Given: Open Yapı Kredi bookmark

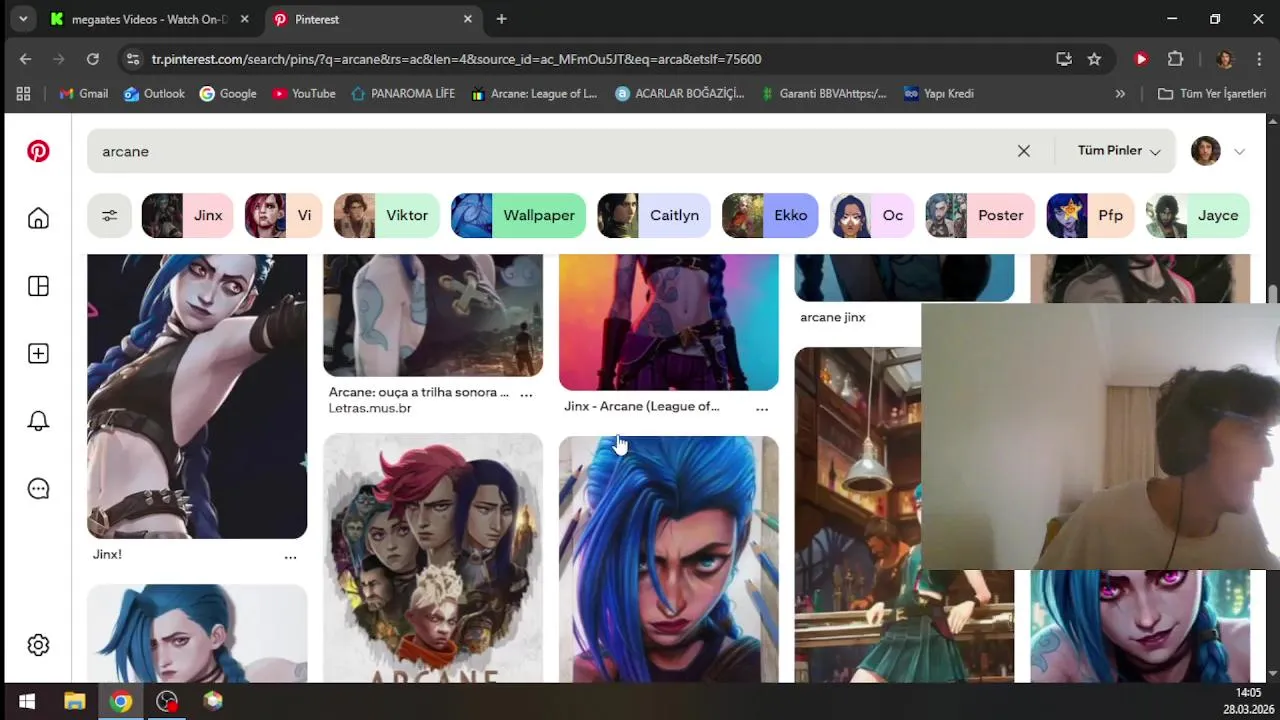Looking at the screenshot, I should (938, 93).
